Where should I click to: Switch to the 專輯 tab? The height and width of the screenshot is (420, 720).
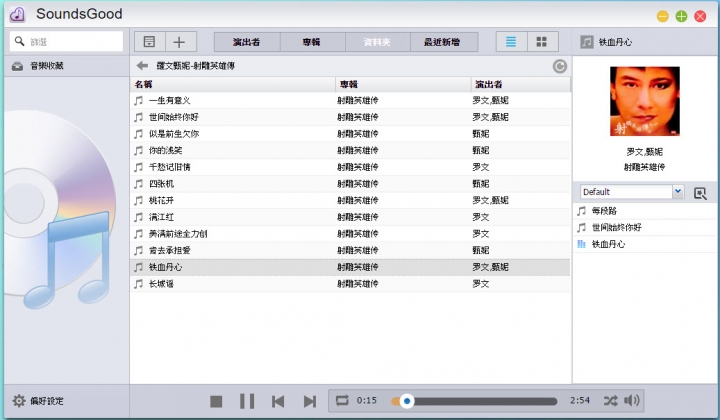click(312, 42)
